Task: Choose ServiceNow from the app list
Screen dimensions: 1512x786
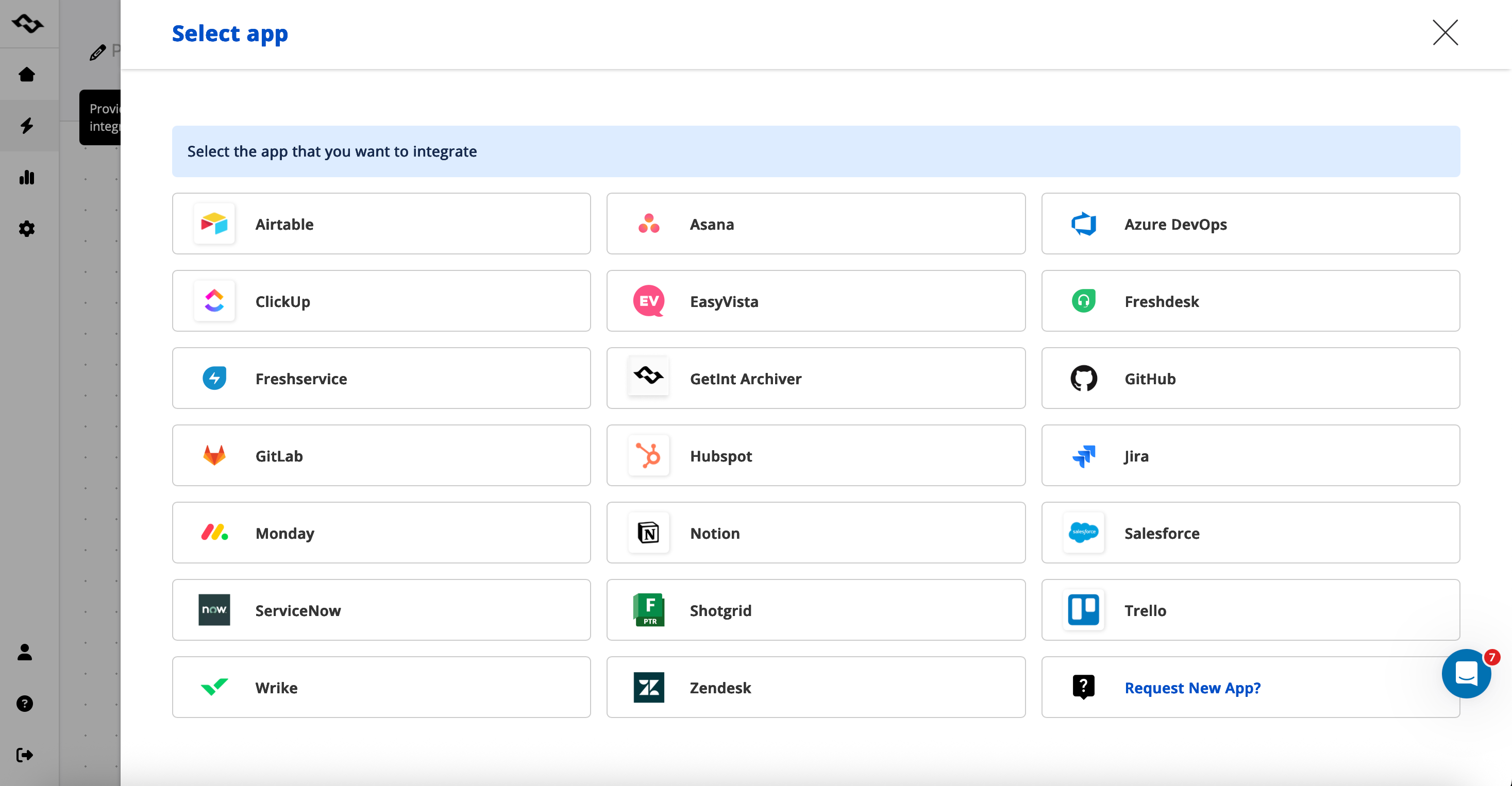Action: (x=381, y=610)
